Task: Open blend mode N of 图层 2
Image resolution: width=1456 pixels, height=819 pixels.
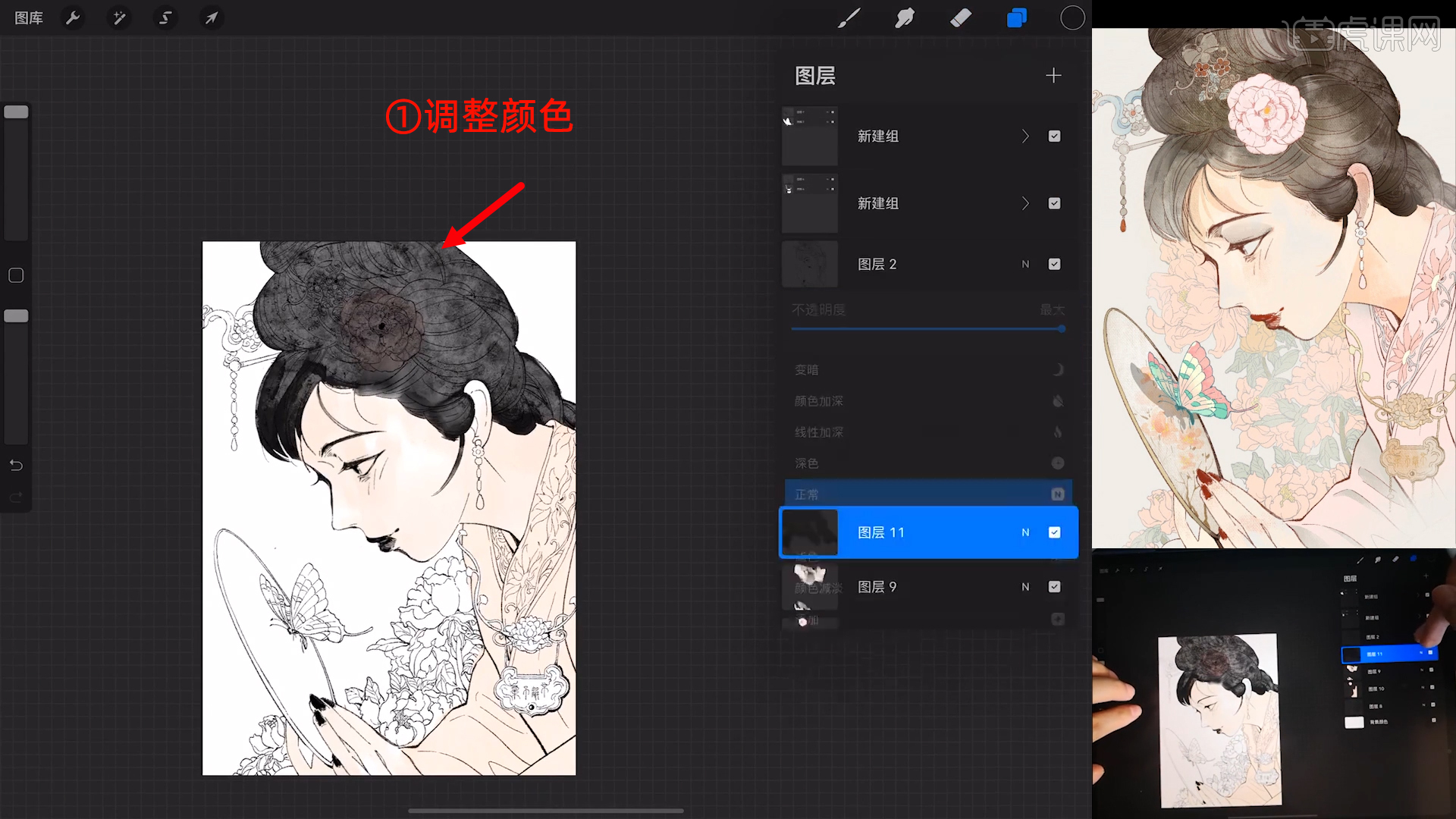Action: tap(1025, 264)
